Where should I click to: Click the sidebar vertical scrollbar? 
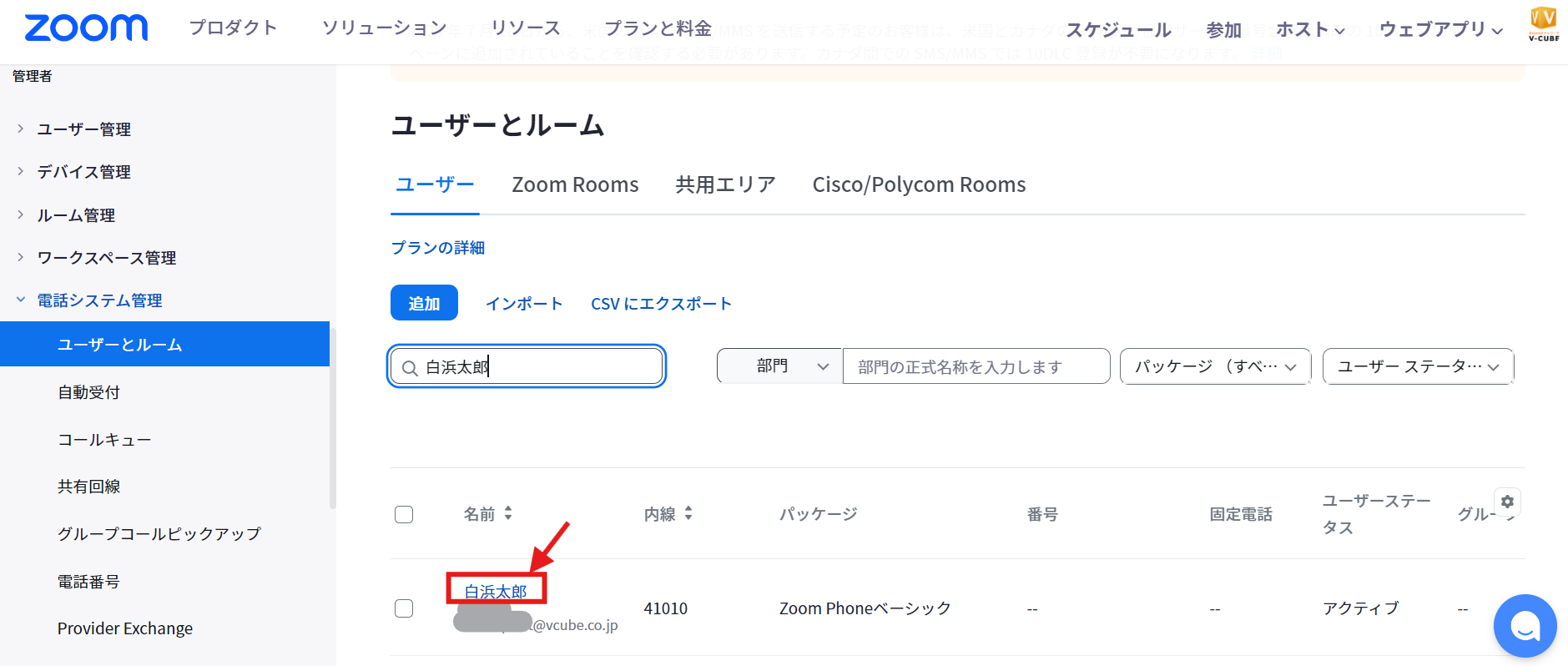pos(332,417)
